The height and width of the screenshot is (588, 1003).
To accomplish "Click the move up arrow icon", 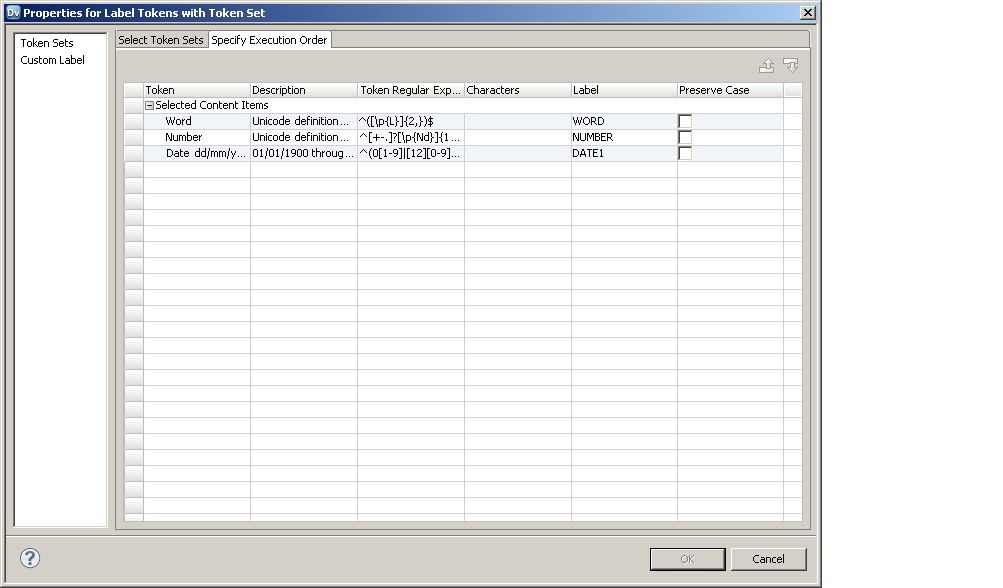I will [x=766, y=65].
